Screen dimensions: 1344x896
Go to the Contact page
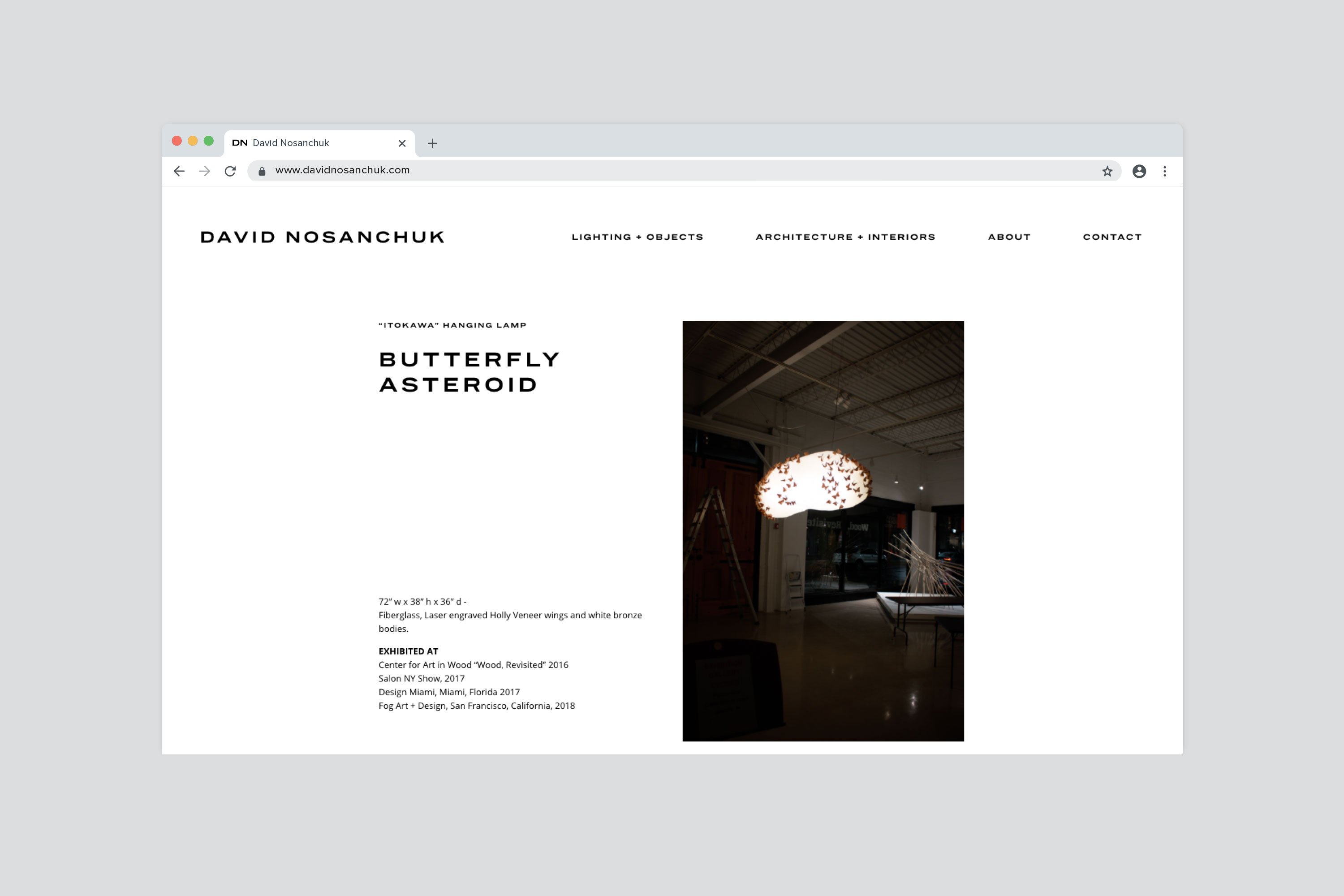tap(1112, 237)
